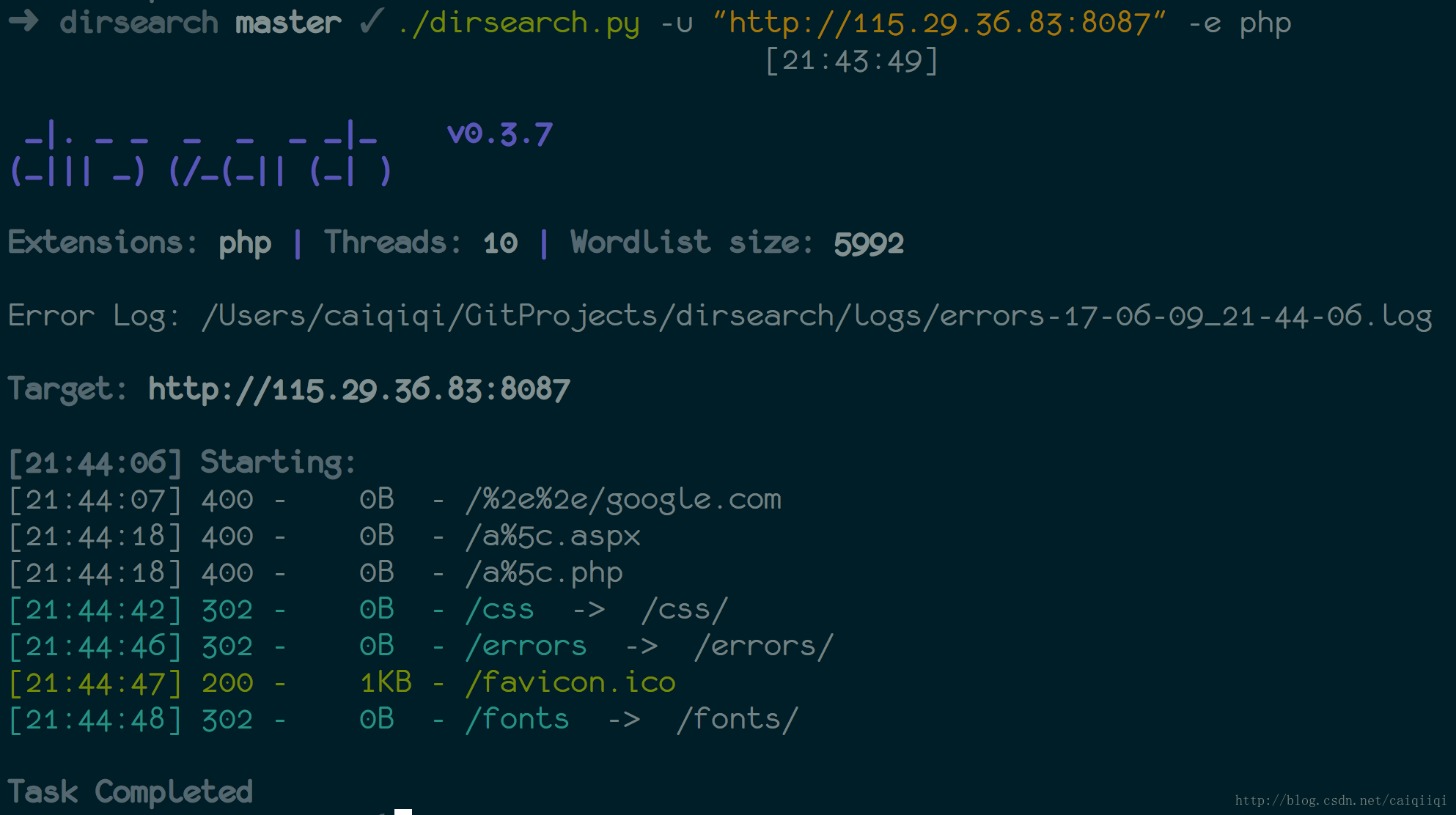This screenshot has width=1456, height=815.
Task: Click the quoted URL in the command line
Action: coord(940,23)
